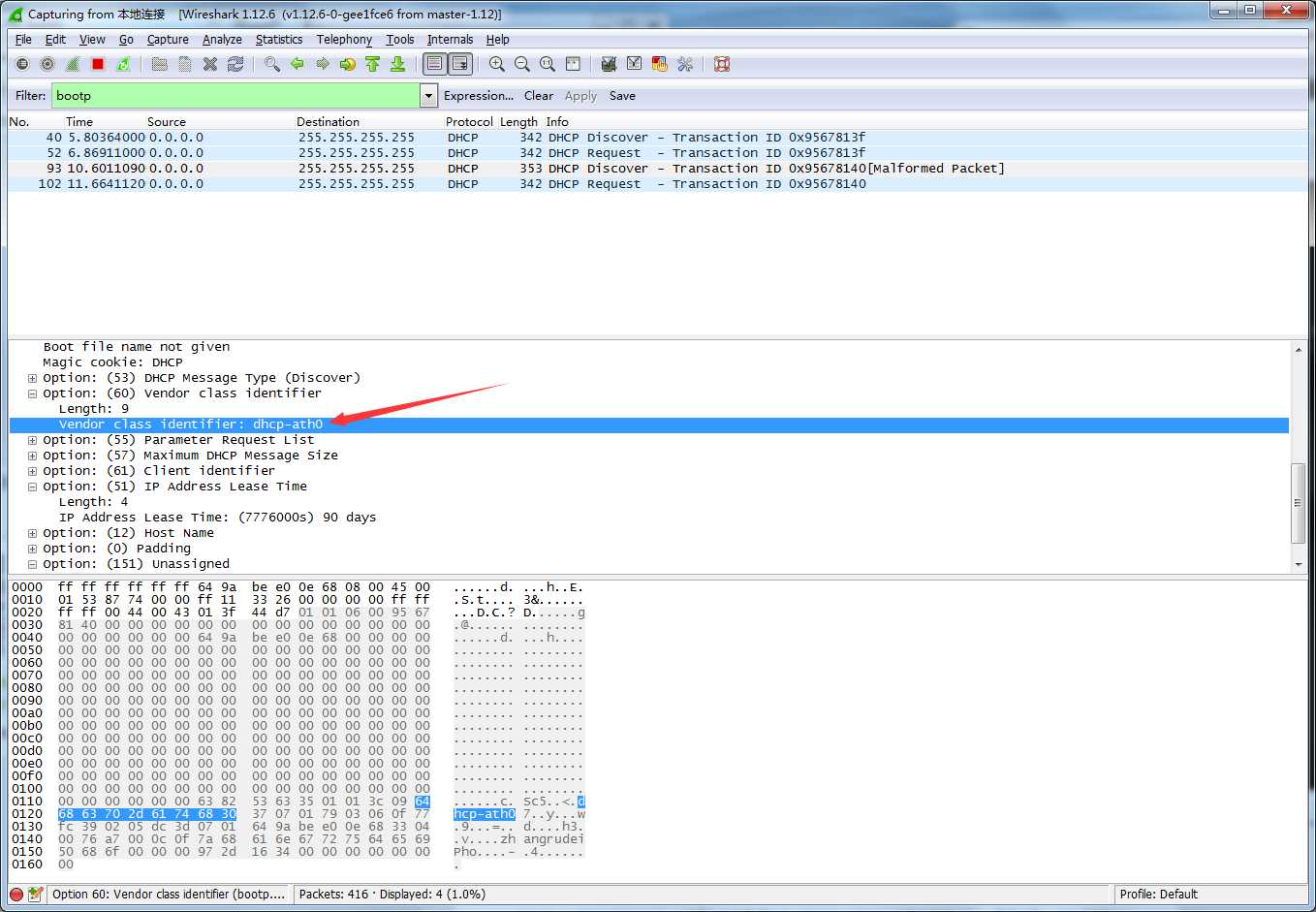Click the Expression... filter button

tap(479, 96)
